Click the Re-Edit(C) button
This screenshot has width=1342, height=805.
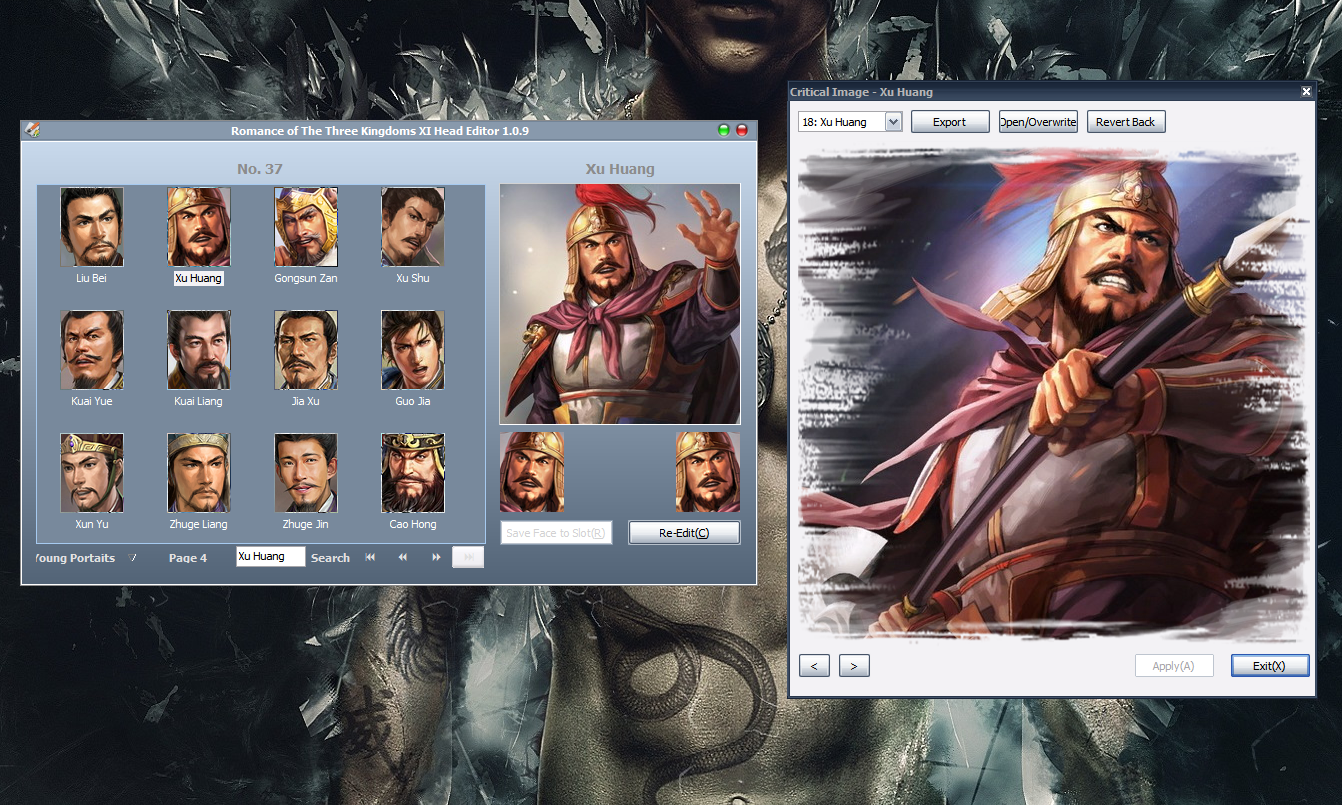point(684,533)
